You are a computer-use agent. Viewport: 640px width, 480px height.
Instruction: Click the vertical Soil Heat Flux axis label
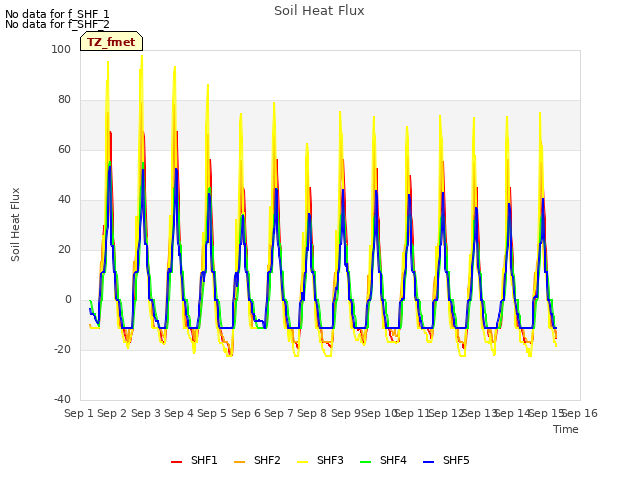click(15, 224)
